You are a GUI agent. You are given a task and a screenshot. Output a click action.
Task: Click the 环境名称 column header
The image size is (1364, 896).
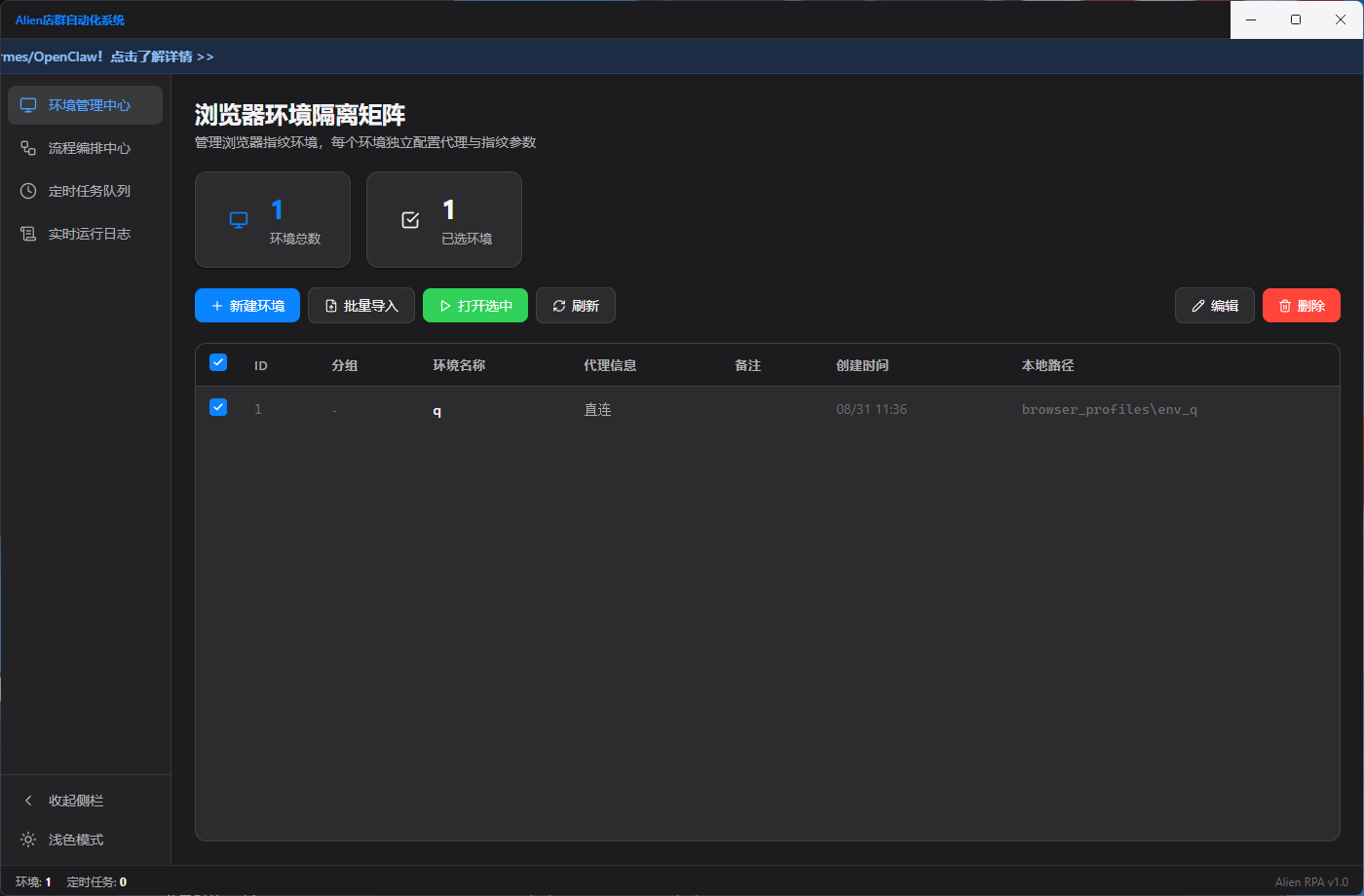[x=459, y=366]
